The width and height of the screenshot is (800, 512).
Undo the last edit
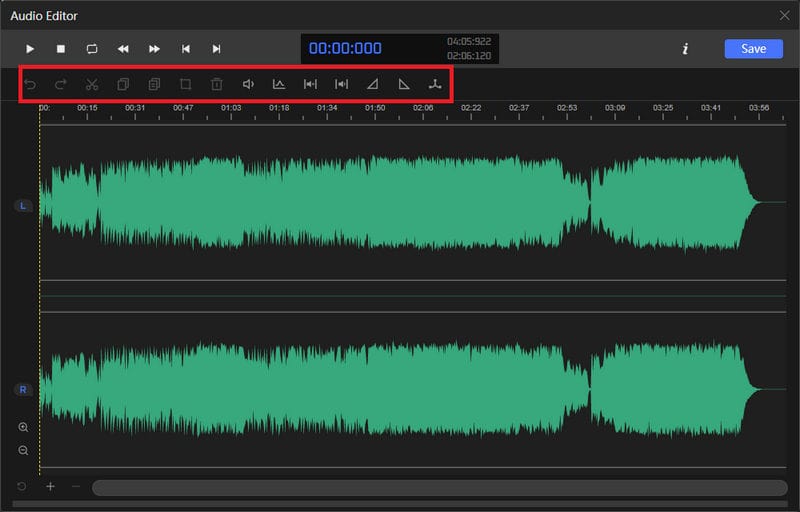pos(30,84)
